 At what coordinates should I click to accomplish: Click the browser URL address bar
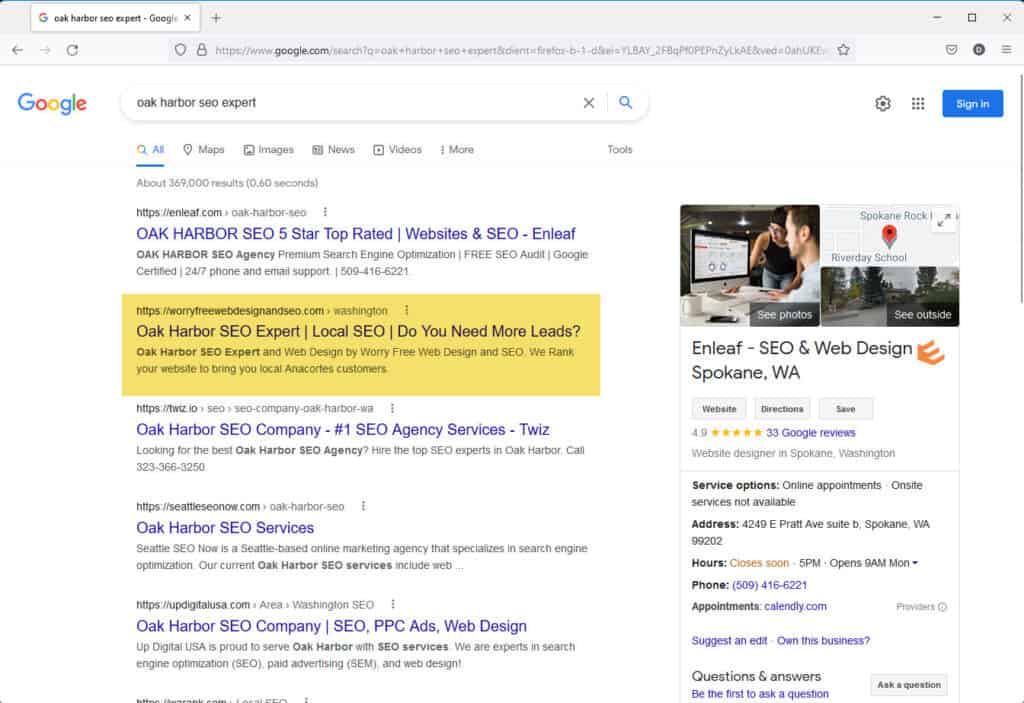[519, 50]
